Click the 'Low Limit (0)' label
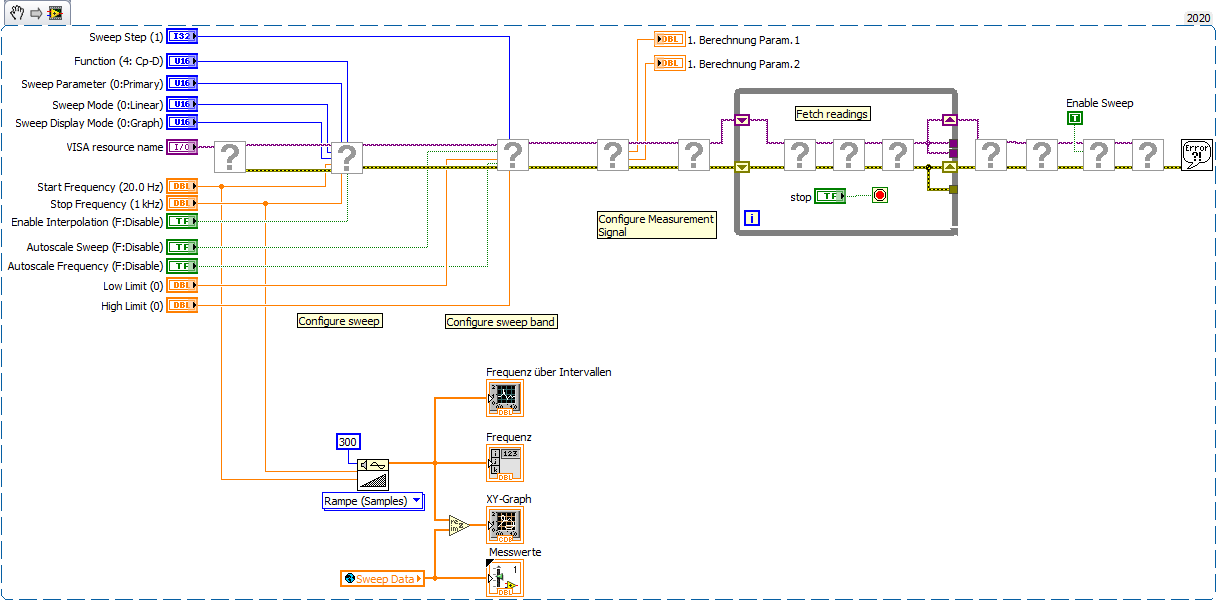Viewport: 1217px width, 601px height. [x=133, y=286]
